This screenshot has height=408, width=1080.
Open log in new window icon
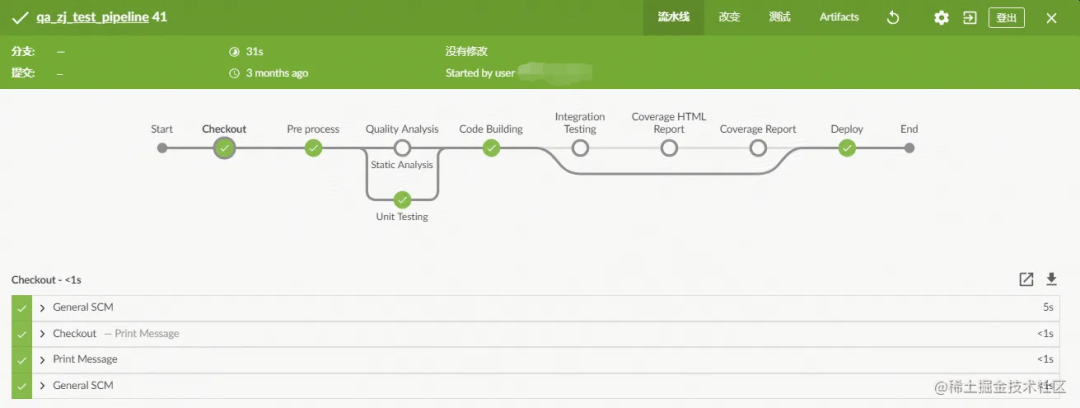click(1026, 280)
